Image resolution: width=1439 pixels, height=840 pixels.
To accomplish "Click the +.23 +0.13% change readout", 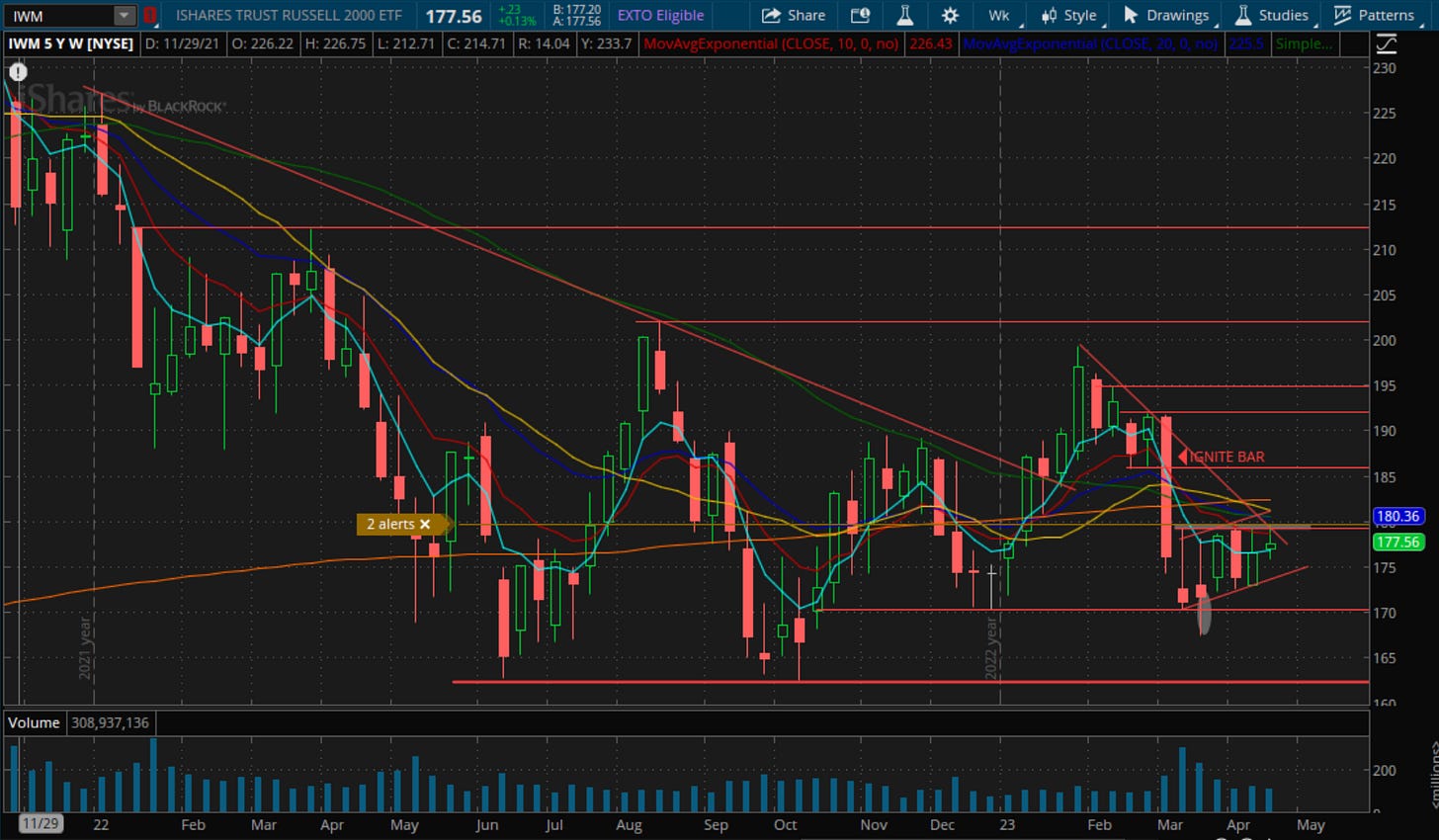I will (516, 16).
